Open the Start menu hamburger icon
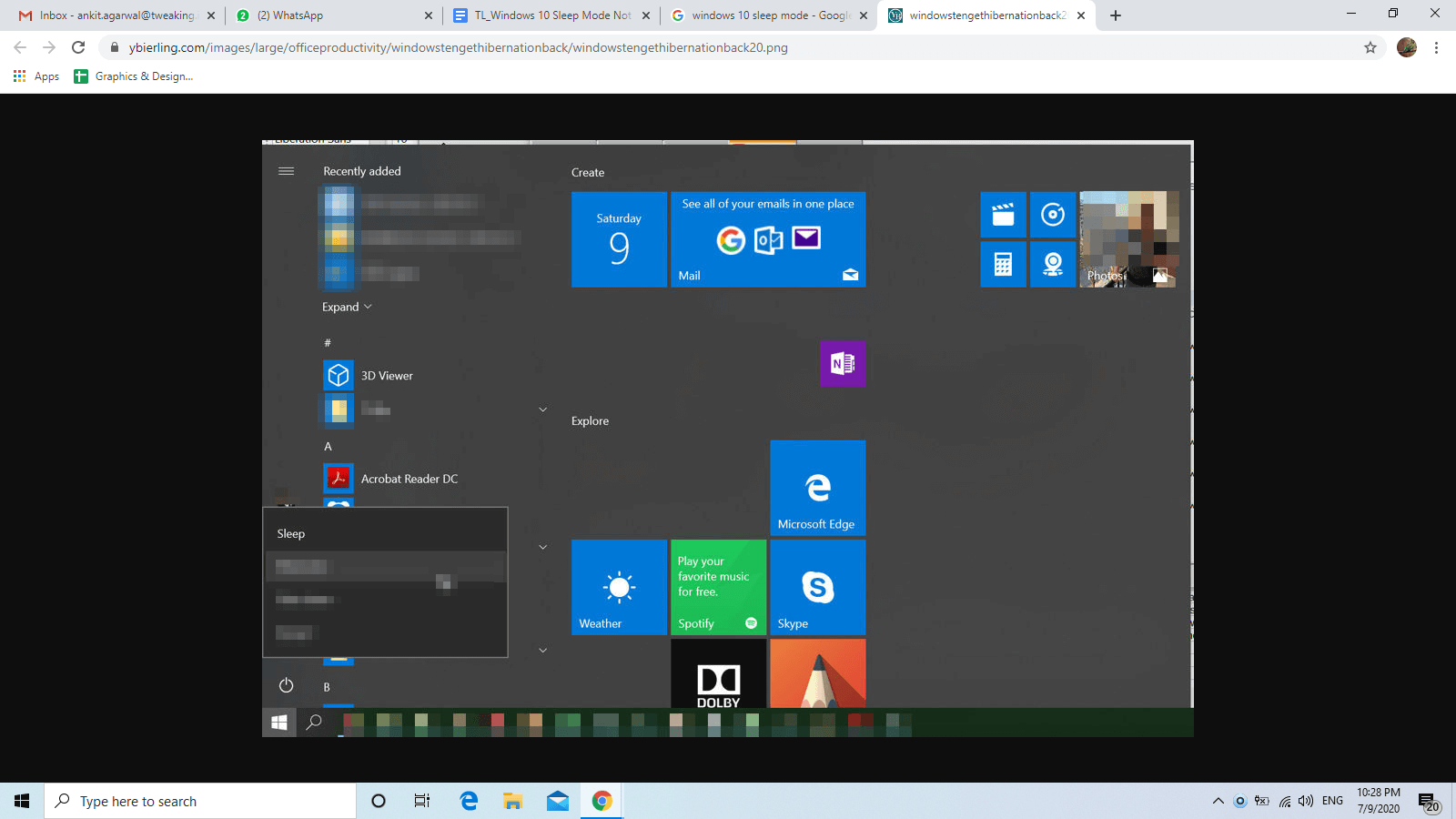The width and height of the screenshot is (1456, 819). pos(286,170)
